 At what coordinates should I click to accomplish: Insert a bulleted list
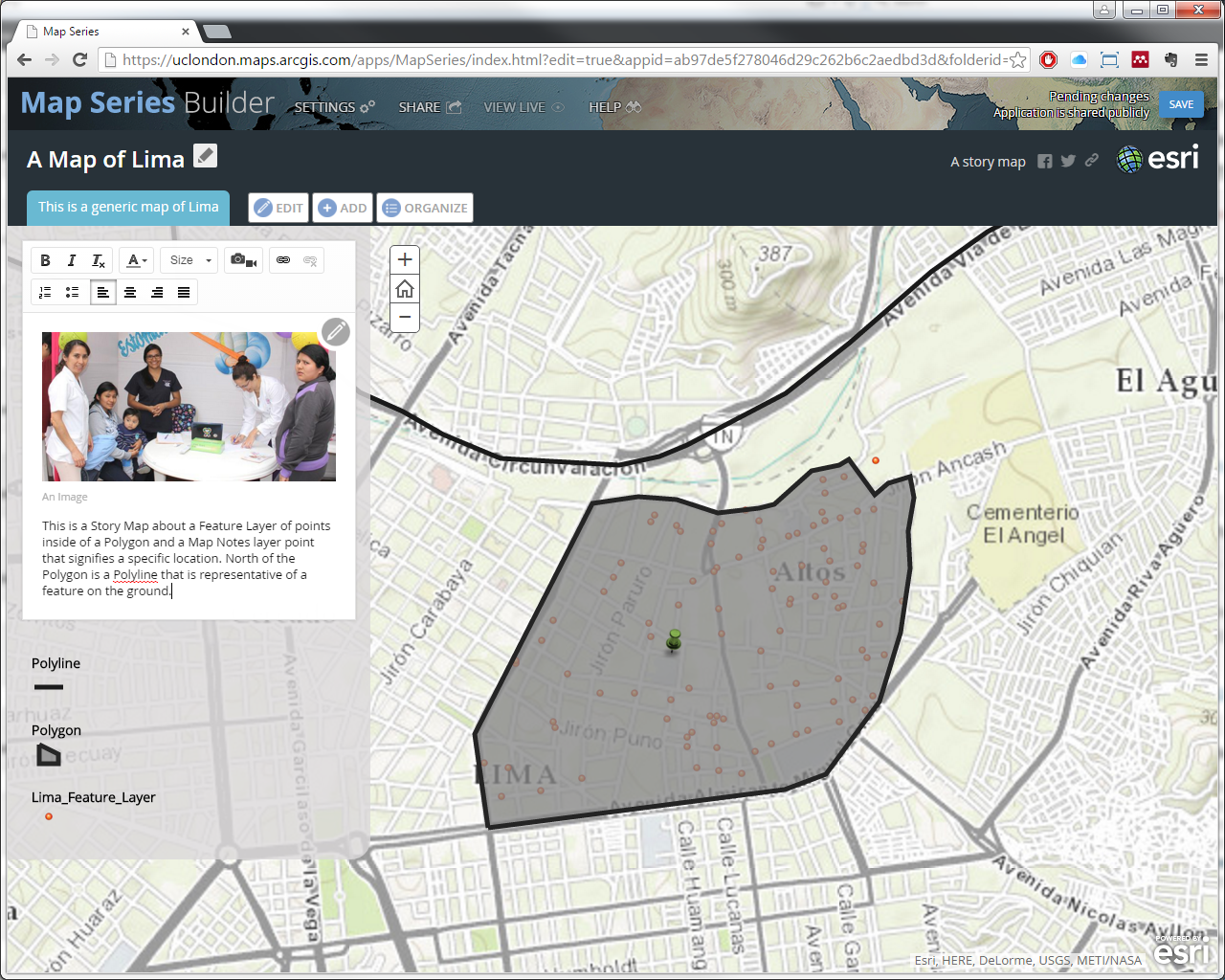72,292
